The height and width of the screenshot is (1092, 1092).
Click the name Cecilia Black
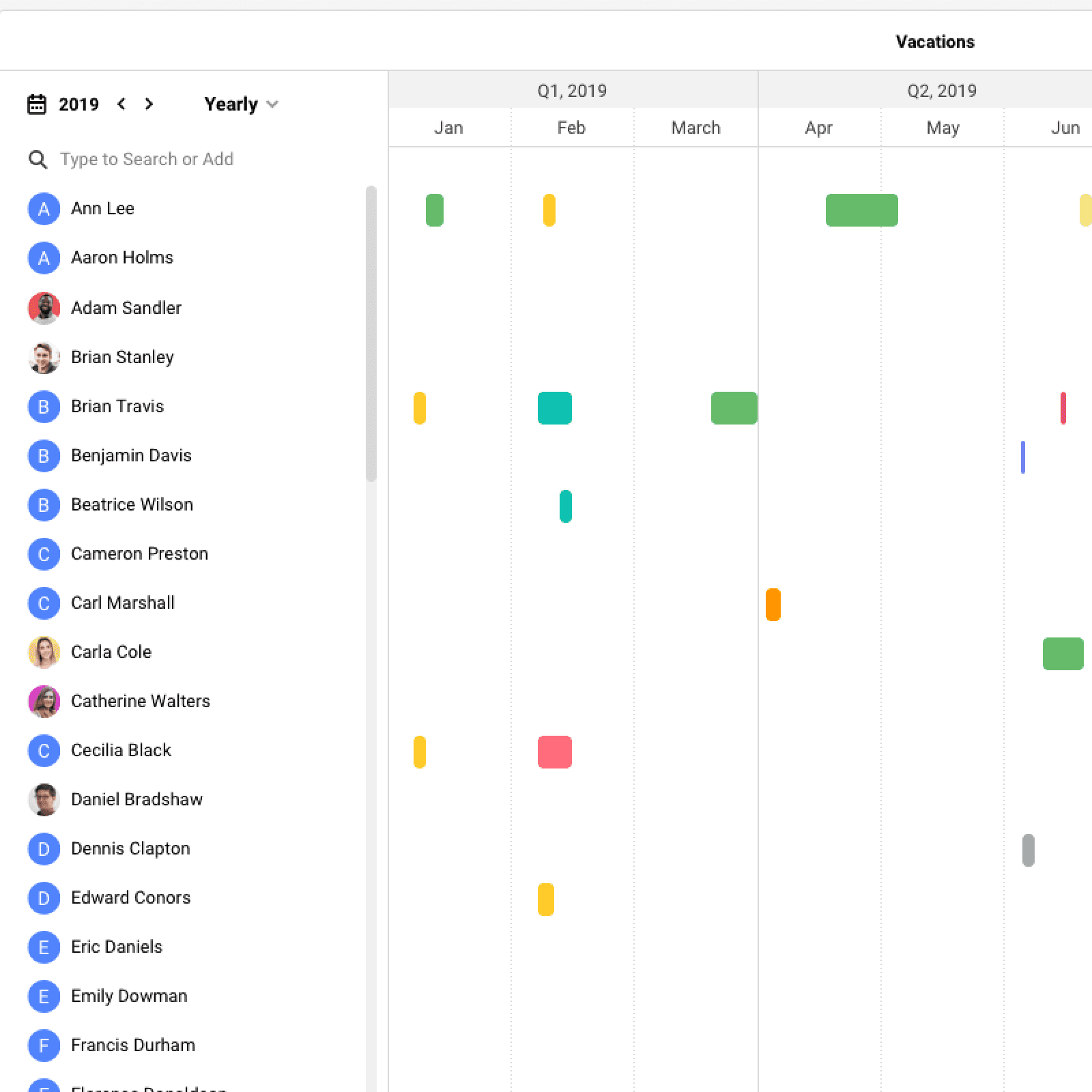(121, 750)
